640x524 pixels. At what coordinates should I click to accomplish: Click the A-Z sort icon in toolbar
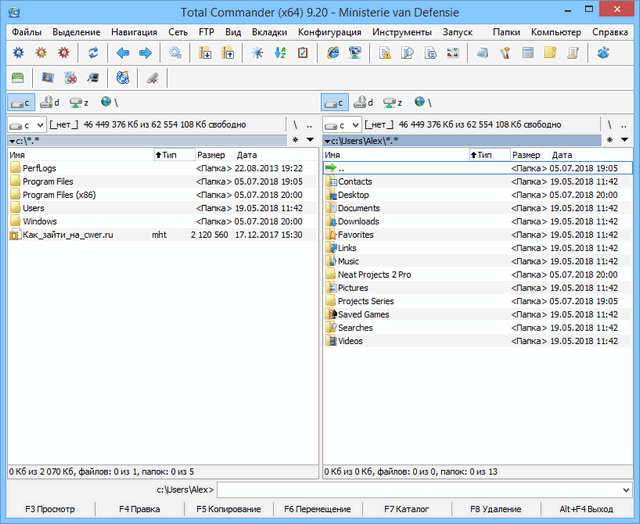(x=280, y=53)
